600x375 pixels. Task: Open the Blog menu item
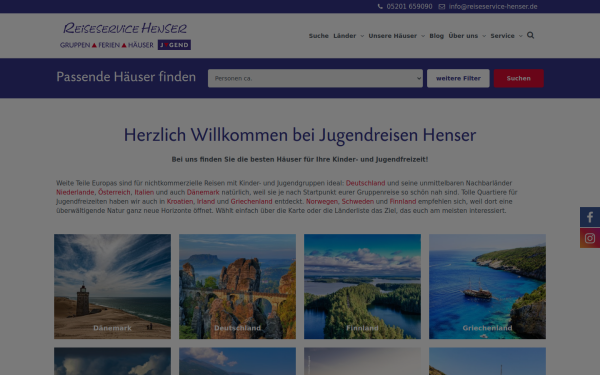pyautogui.click(x=436, y=36)
